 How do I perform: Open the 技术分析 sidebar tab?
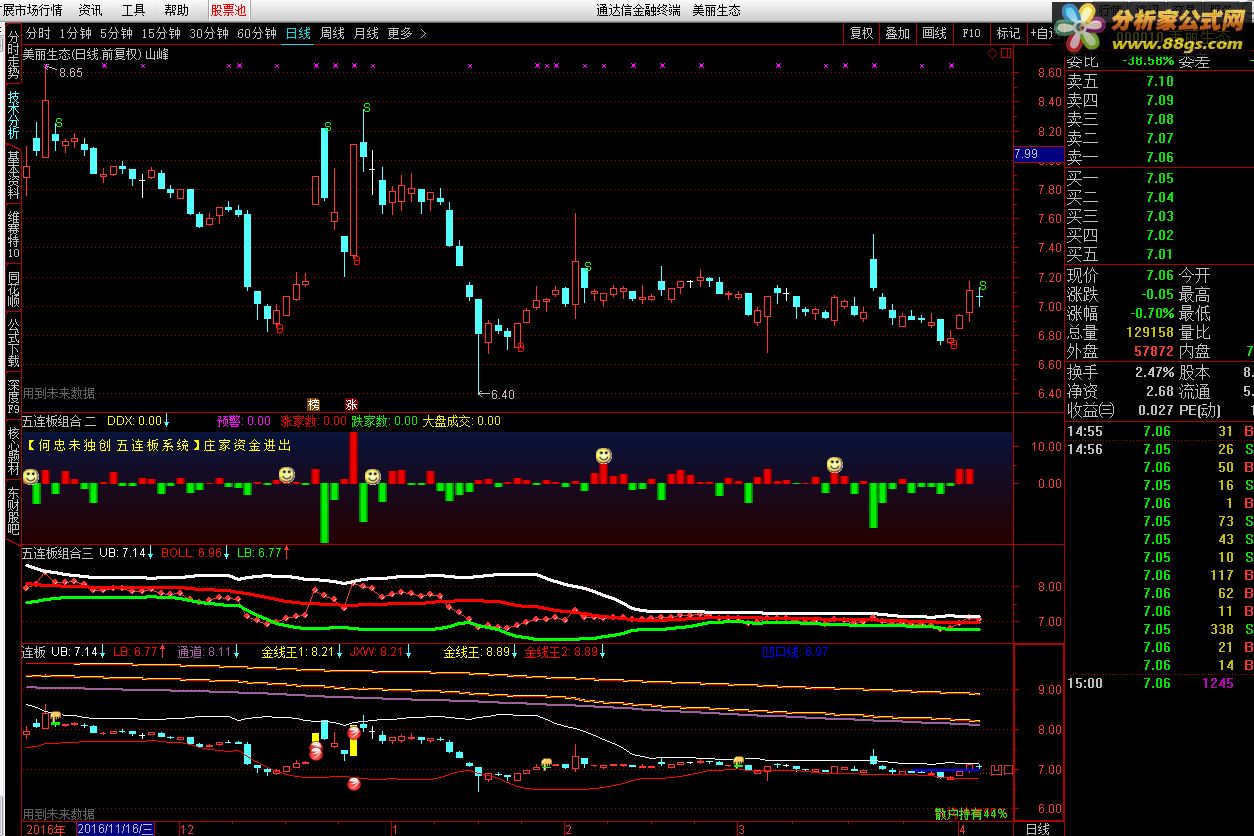13,114
